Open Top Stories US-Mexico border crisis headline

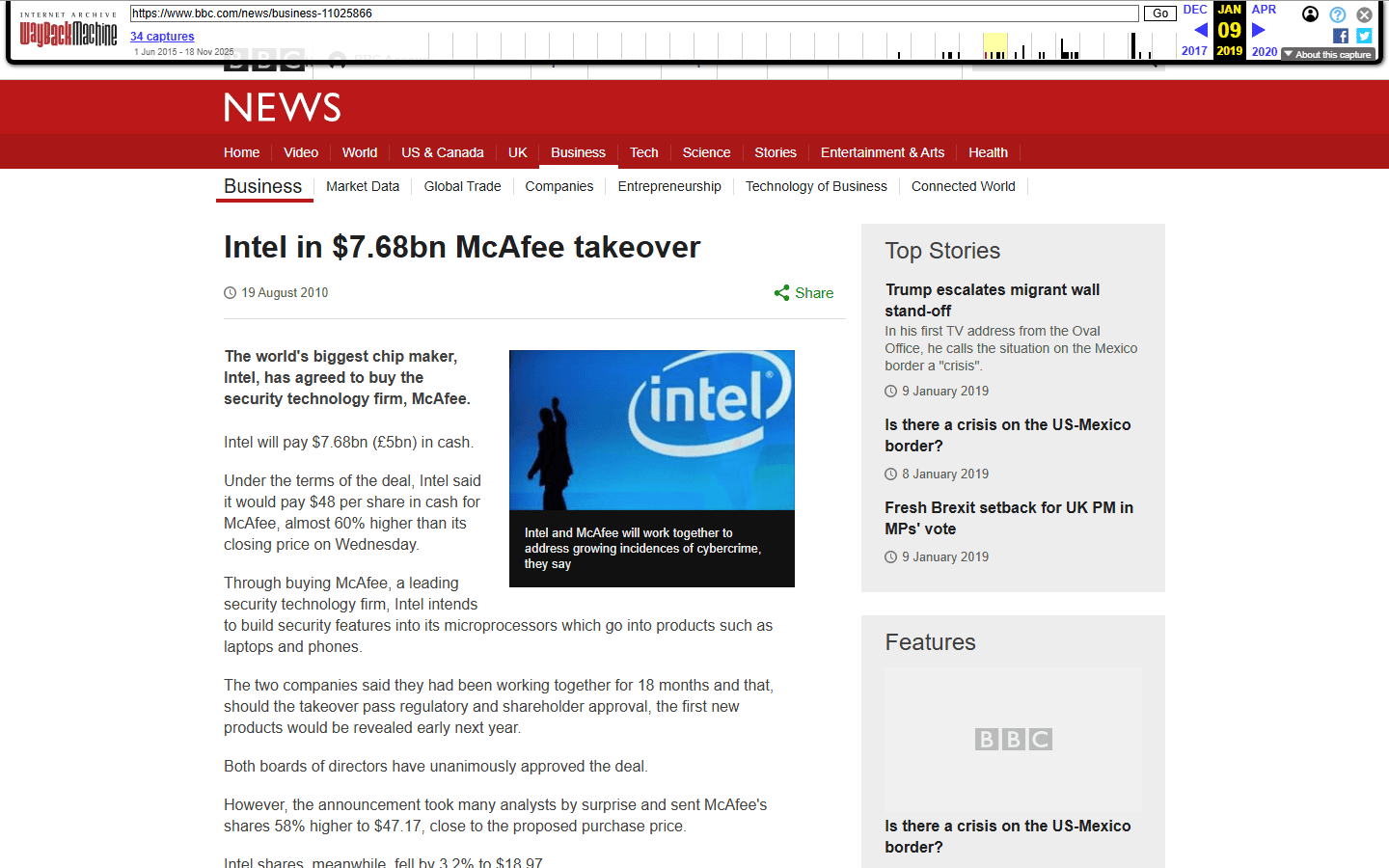[1008, 435]
